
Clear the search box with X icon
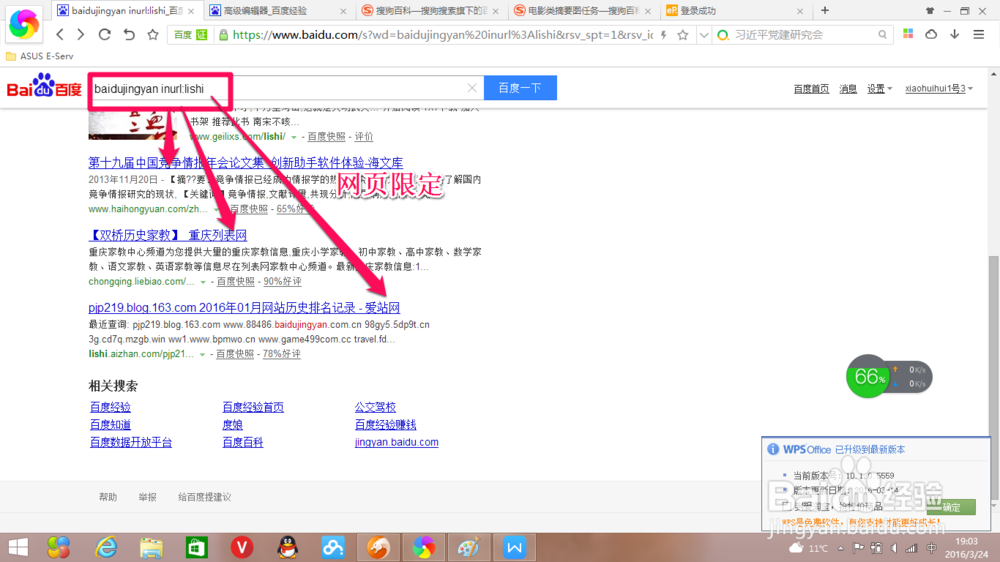tap(472, 88)
